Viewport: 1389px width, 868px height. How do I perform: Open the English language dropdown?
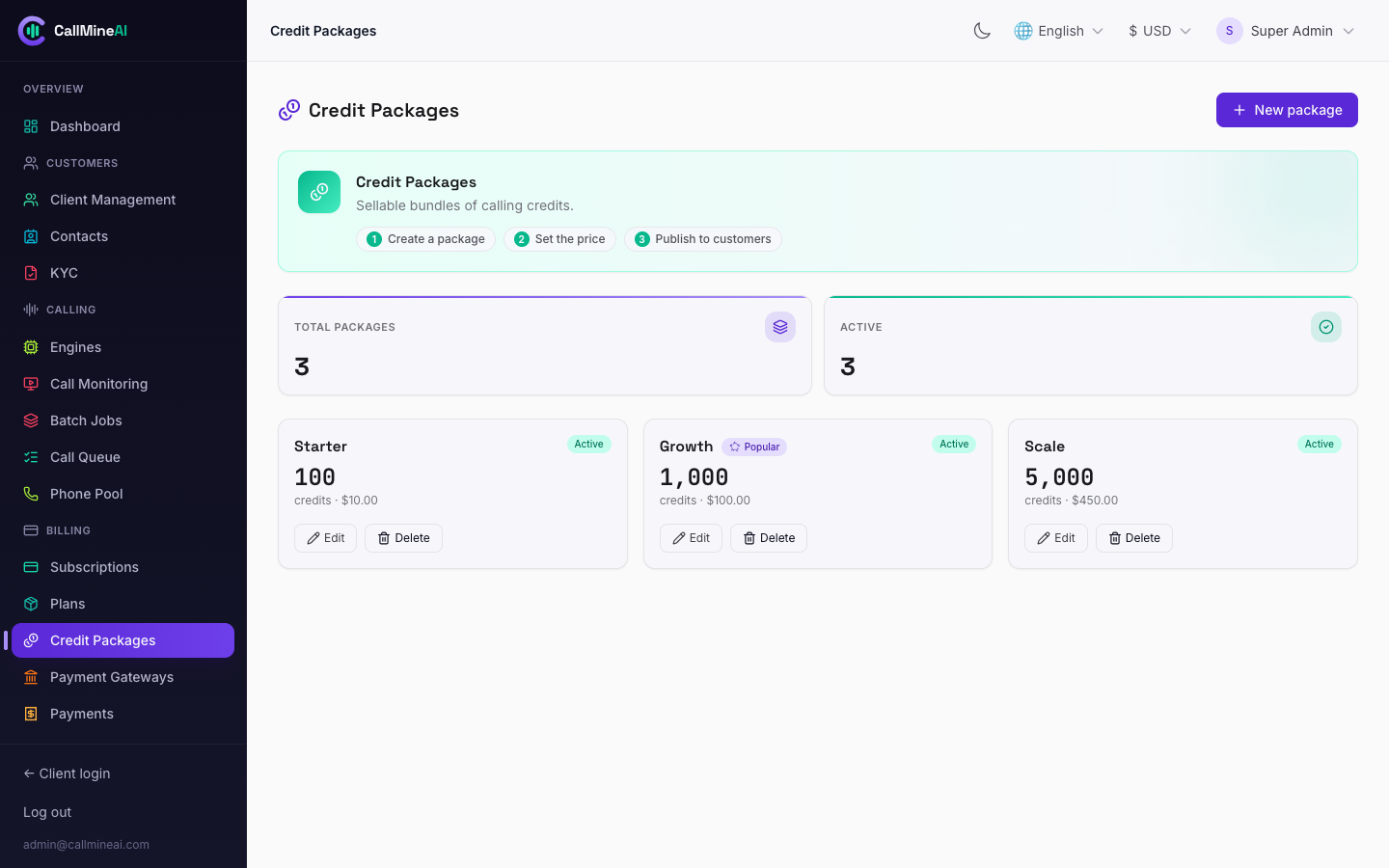click(1059, 31)
